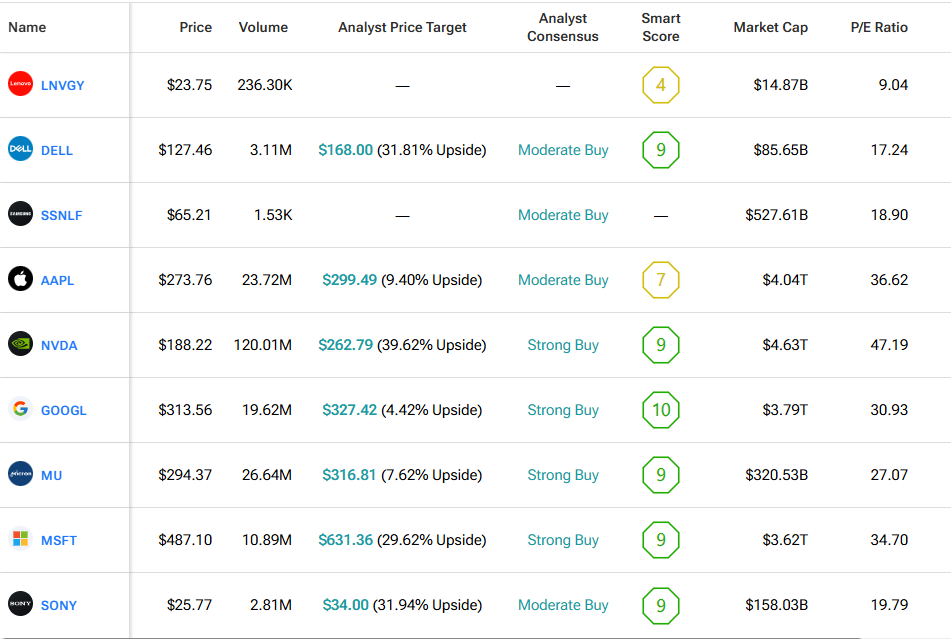951x639 pixels.
Task: Open the MSFT ticker link
Action: [x=59, y=540]
